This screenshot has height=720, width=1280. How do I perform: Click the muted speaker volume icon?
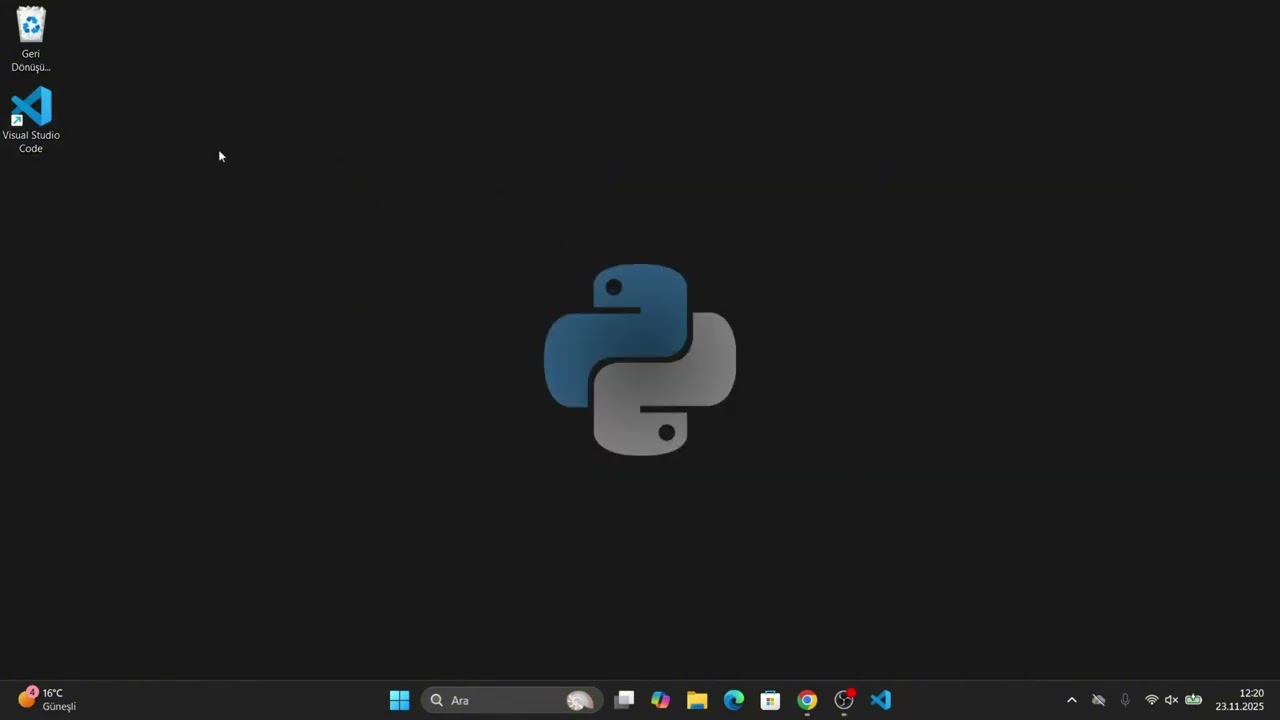pos(1172,700)
